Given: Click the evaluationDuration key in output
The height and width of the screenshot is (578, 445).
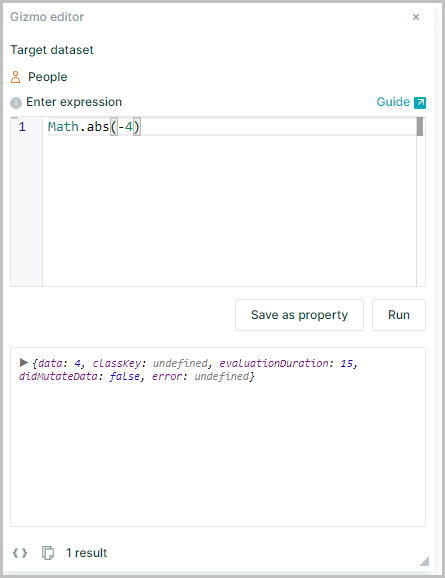Looking at the screenshot, I should click(x=274, y=363).
